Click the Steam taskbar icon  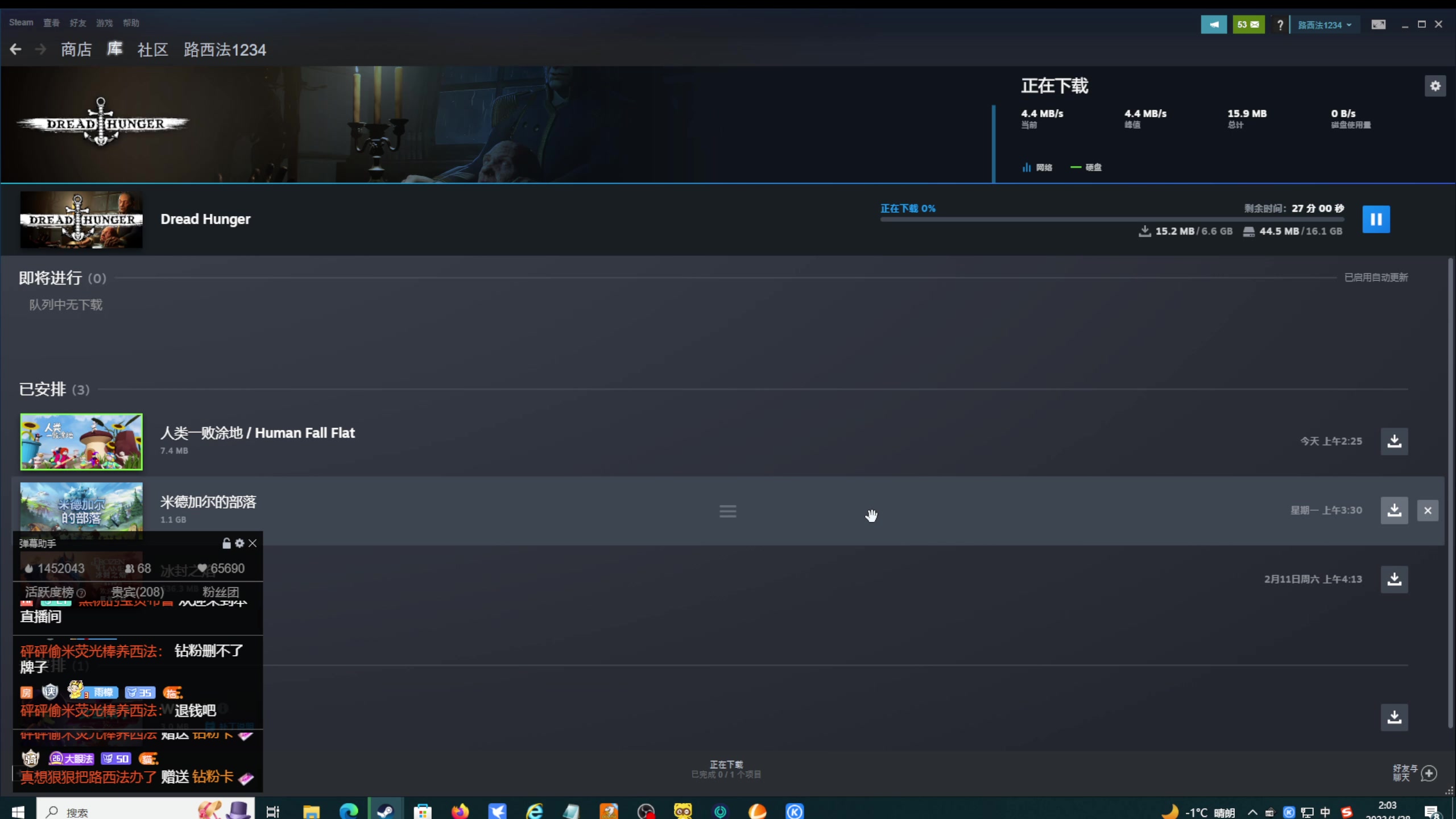coord(386,812)
